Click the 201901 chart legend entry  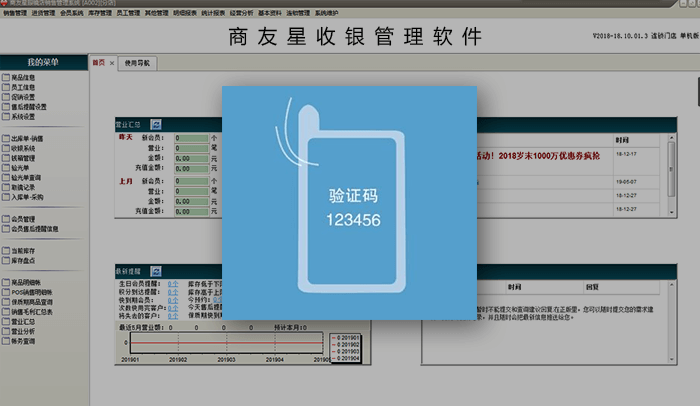346,338
